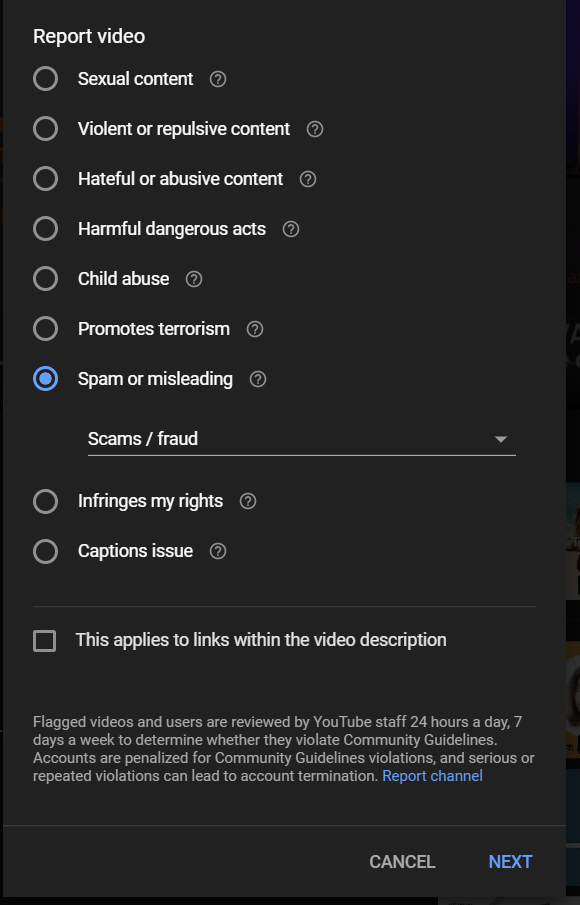Open help icon beside Child abuse

(194, 279)
